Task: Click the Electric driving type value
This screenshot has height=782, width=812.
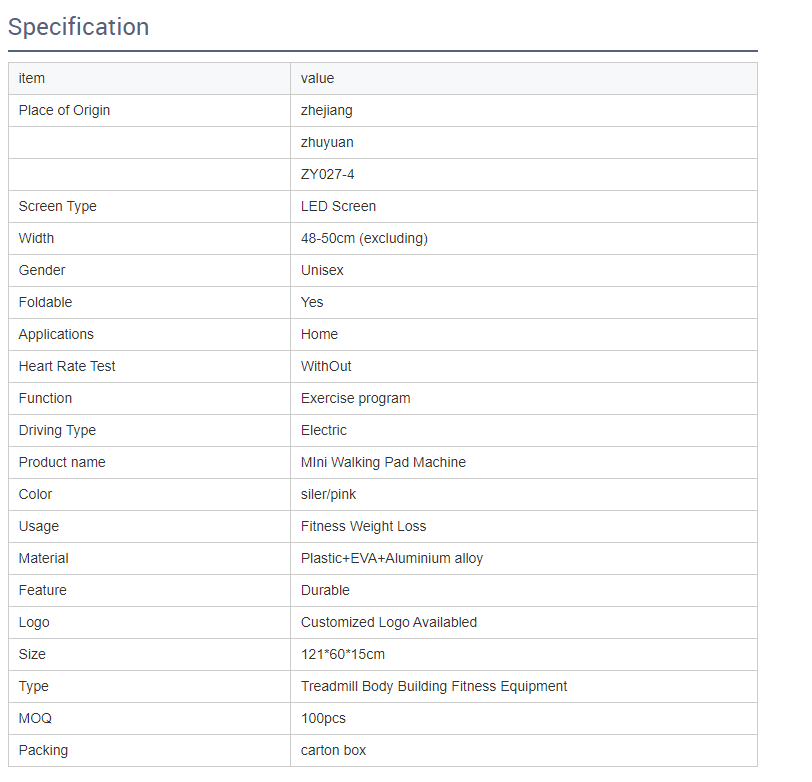Action: coord(324,430)
